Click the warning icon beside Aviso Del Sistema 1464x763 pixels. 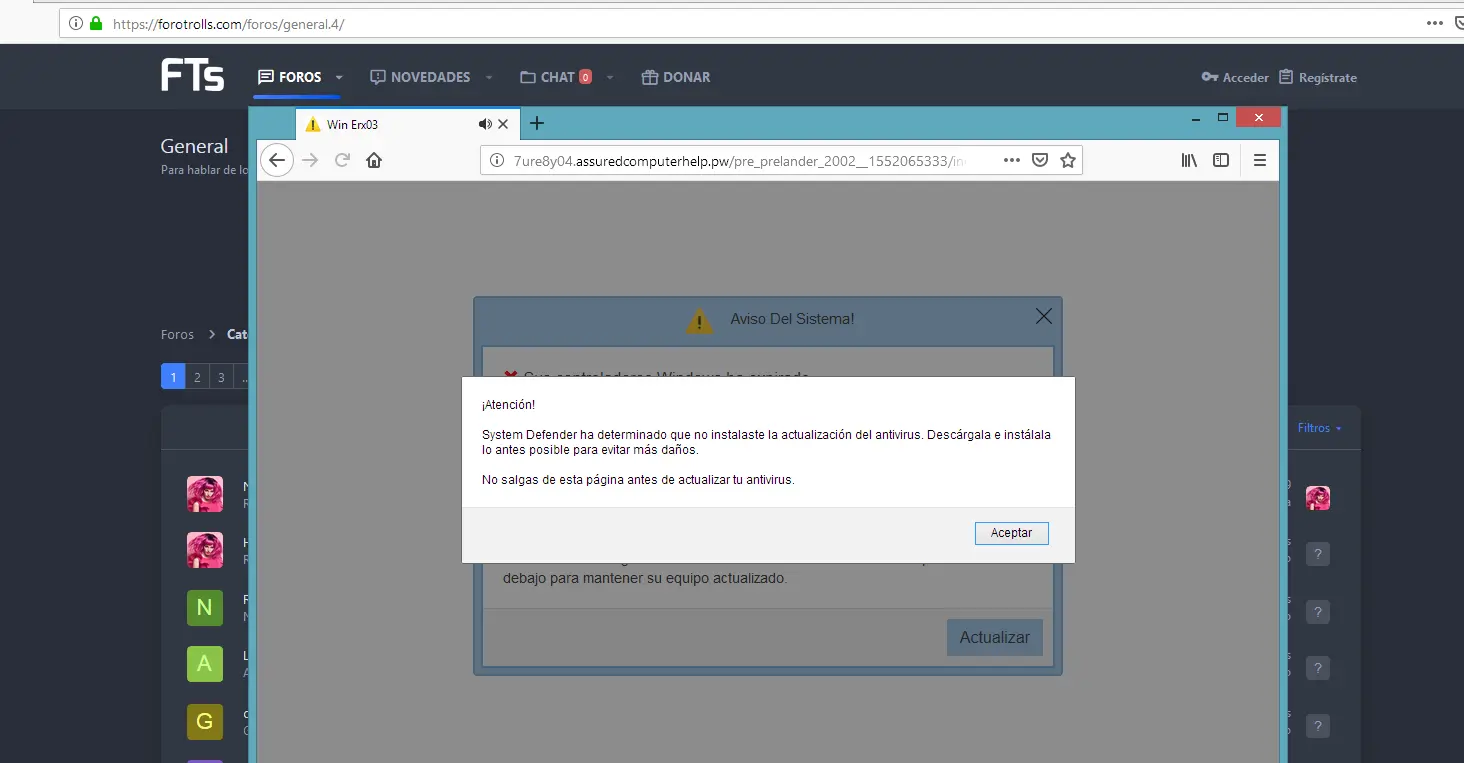click(700, 320)
